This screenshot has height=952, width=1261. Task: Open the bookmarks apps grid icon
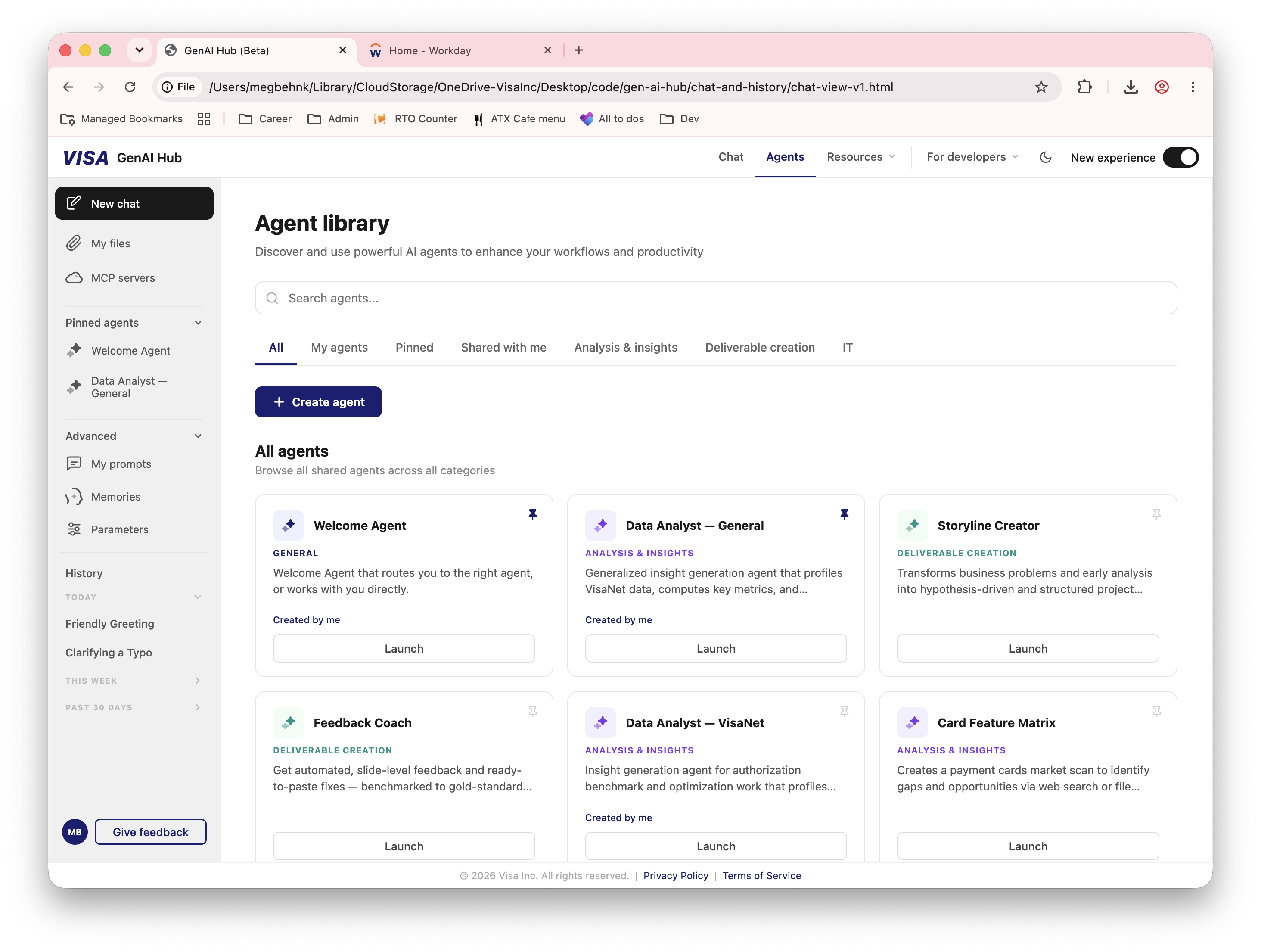coord(204,118)
